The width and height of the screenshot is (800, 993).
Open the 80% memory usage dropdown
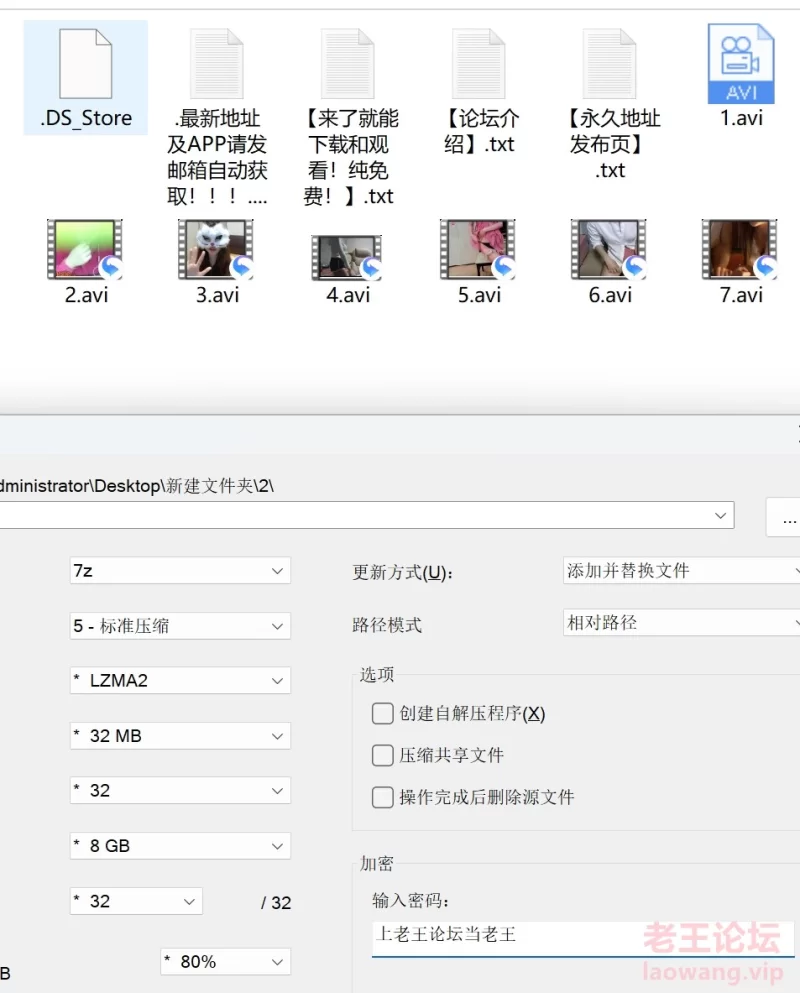225,961
